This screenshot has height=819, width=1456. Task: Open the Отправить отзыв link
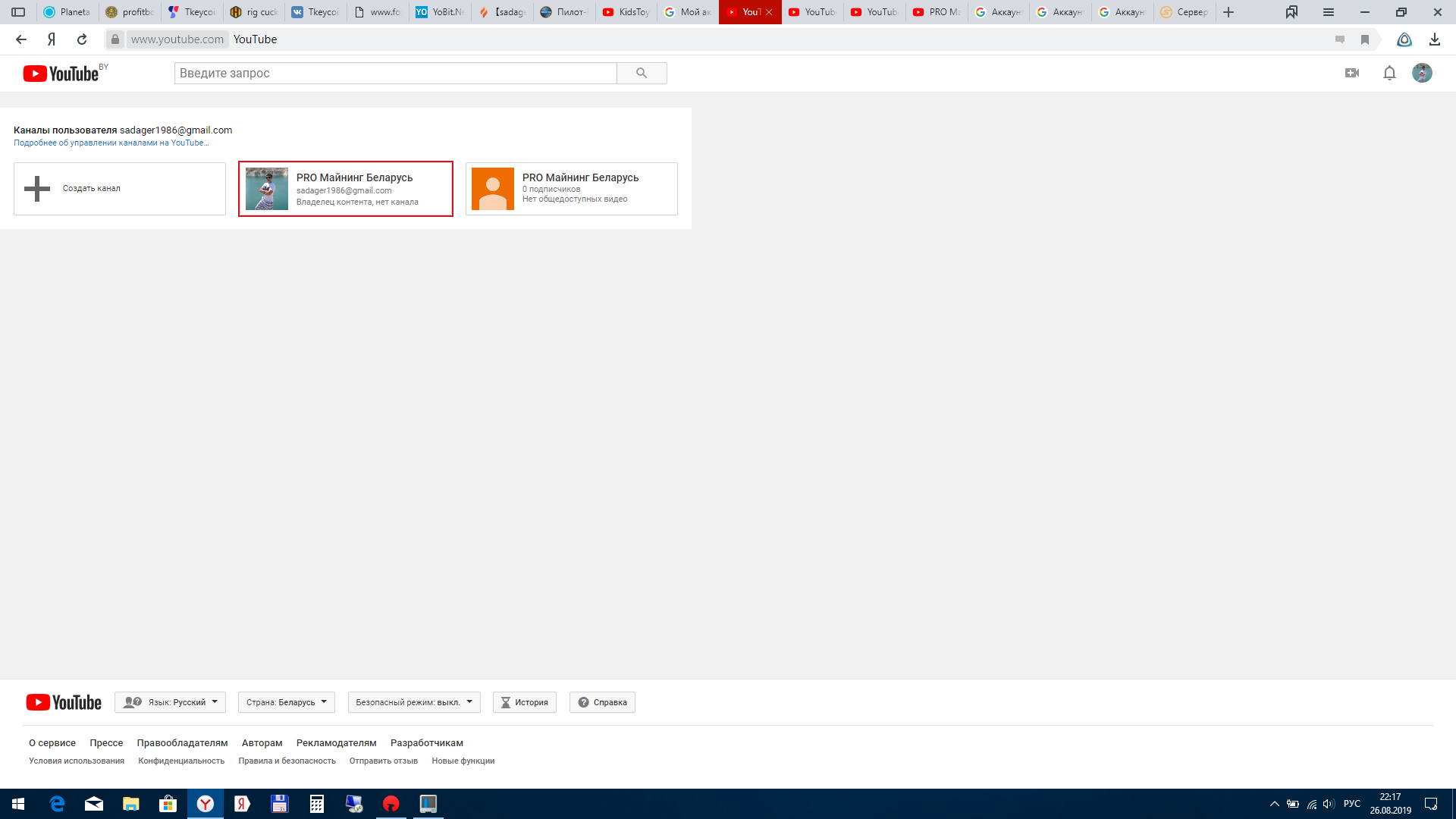coord(384,761)
